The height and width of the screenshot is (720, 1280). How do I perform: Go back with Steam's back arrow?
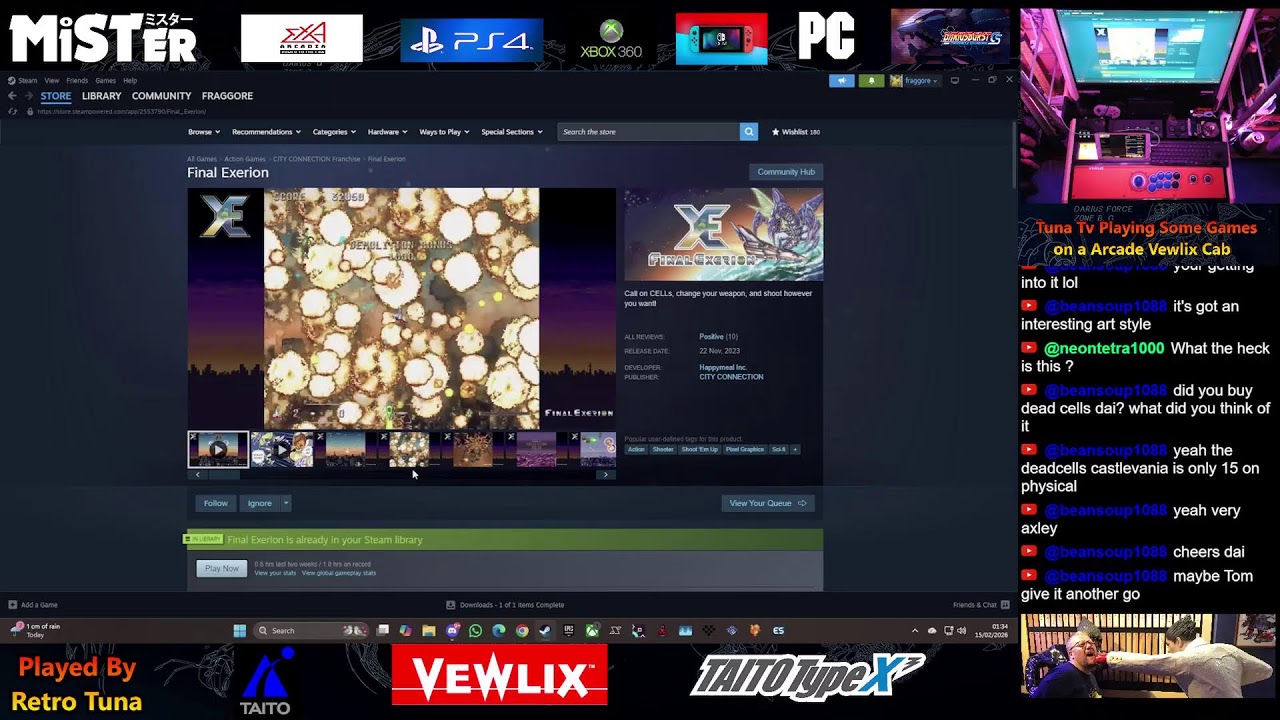12,96
